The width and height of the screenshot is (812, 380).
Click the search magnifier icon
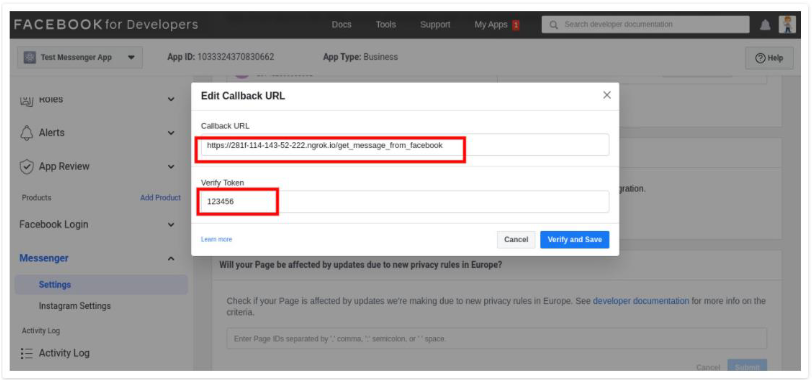click(x=554, y=25)
